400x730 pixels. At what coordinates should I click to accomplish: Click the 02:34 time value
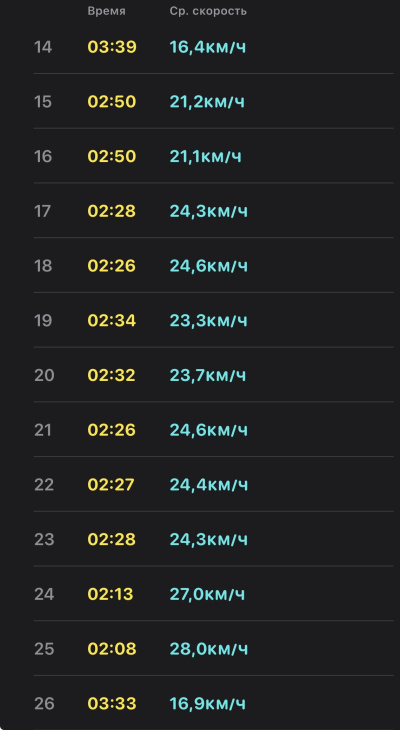point(112,321)
